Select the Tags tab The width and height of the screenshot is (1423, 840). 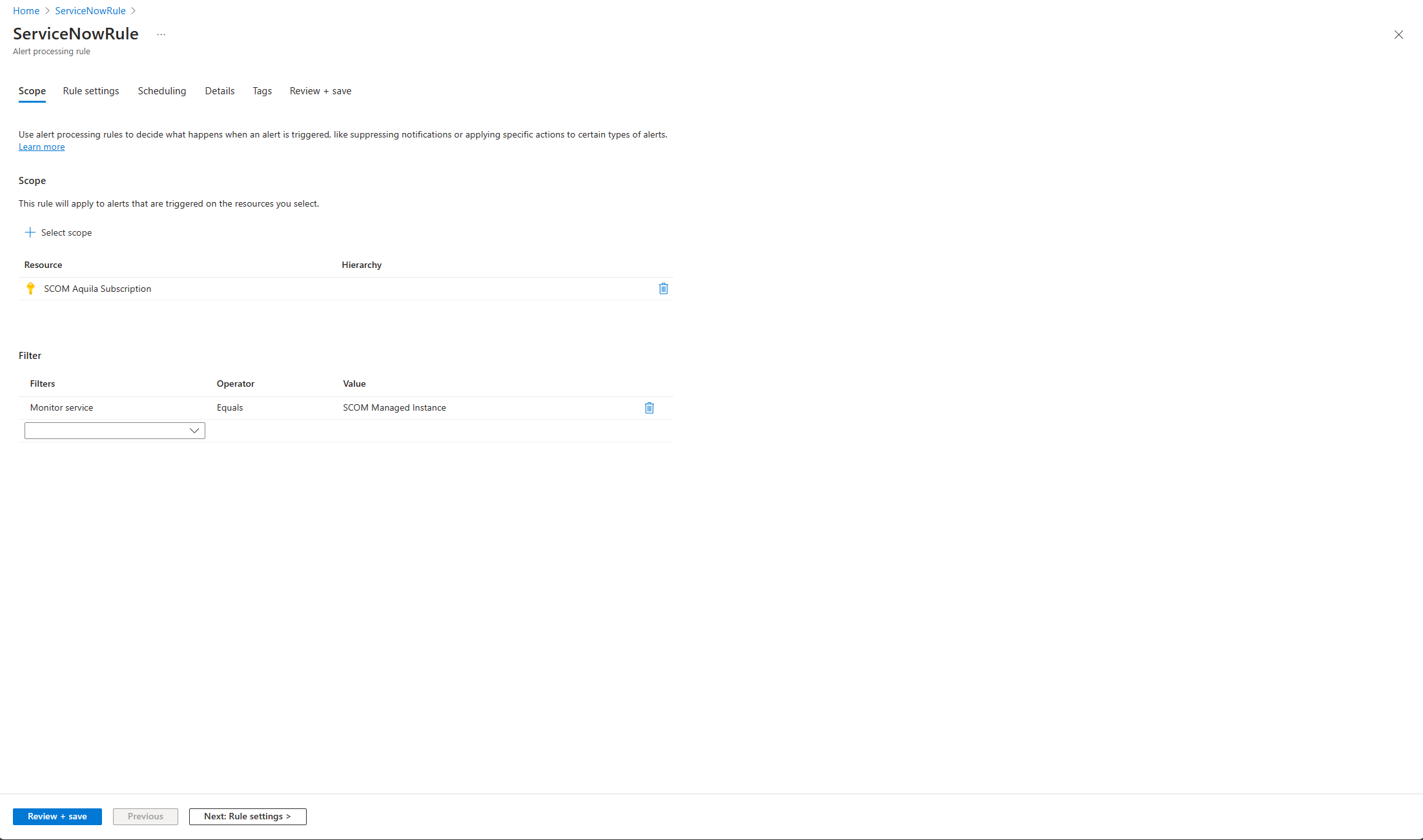click(262, 90)
